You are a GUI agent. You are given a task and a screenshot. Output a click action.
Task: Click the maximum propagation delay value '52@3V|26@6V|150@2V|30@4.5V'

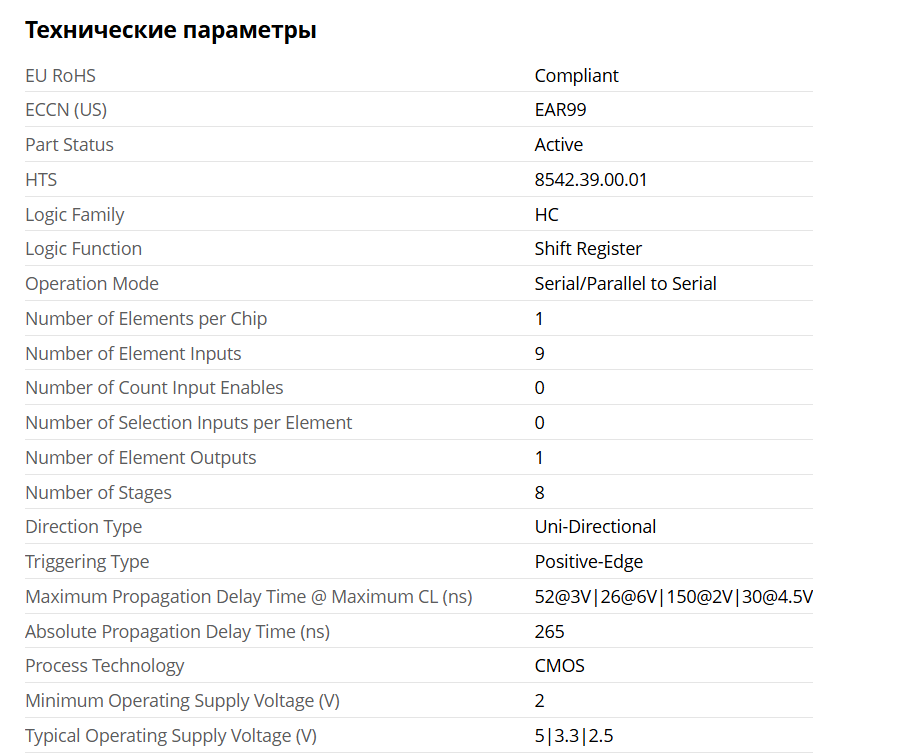673,597
